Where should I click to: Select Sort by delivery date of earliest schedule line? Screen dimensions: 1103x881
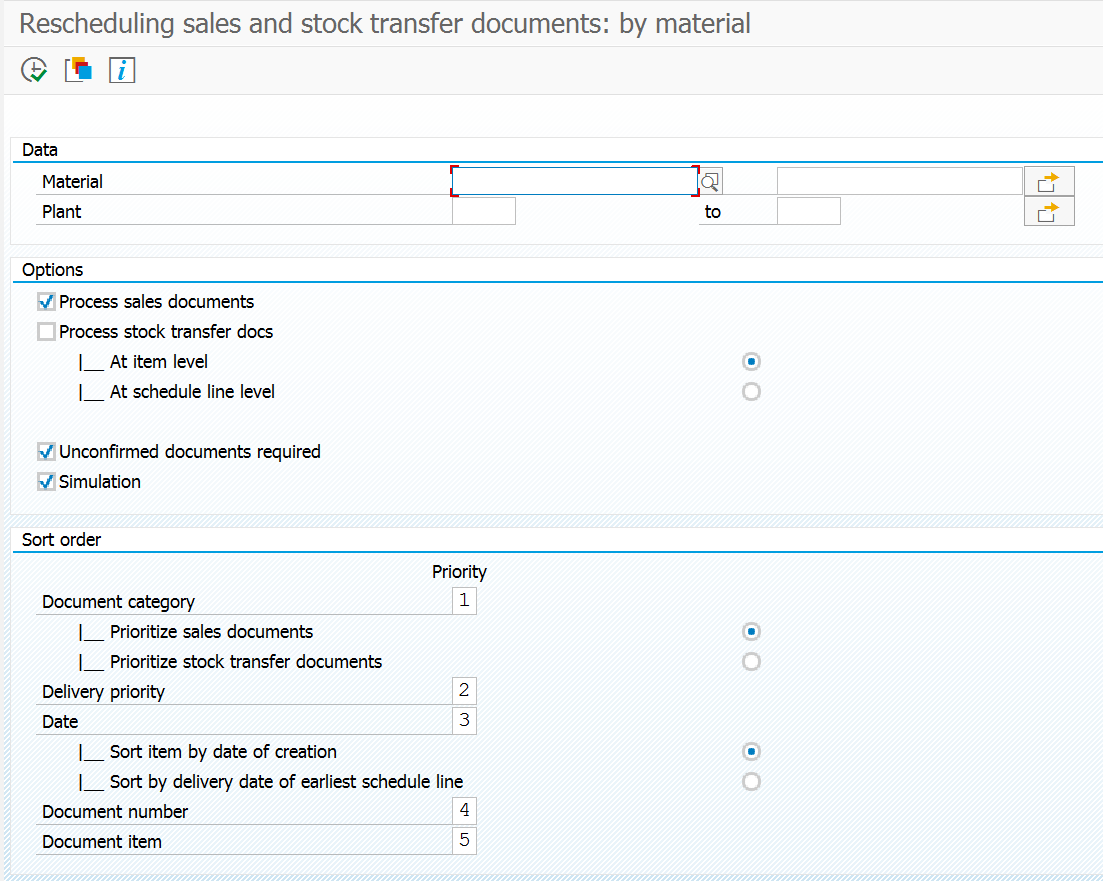click(x=751, y=782)
